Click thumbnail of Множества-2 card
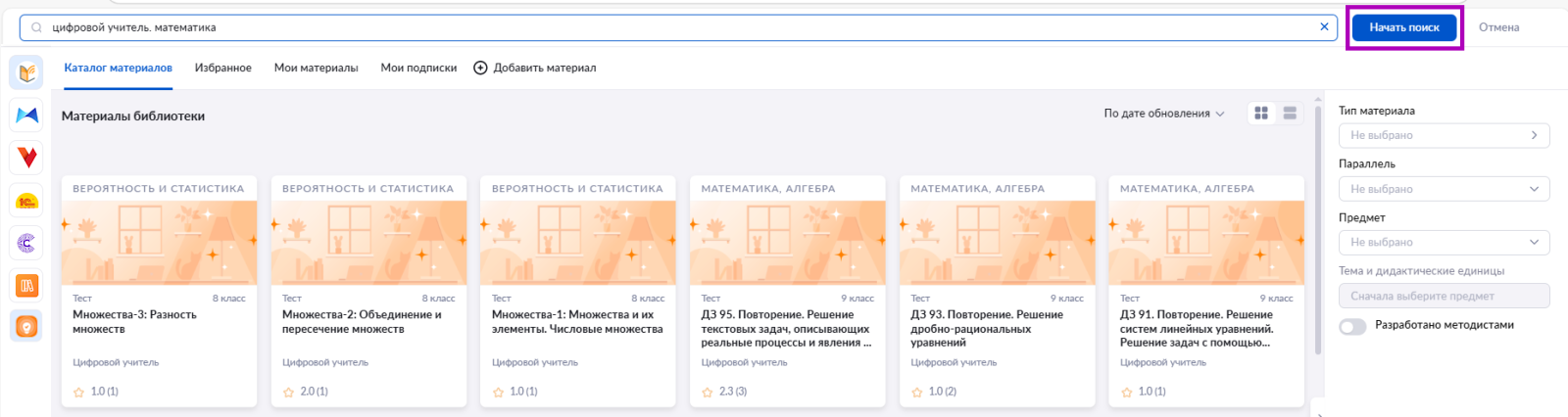 368,243
